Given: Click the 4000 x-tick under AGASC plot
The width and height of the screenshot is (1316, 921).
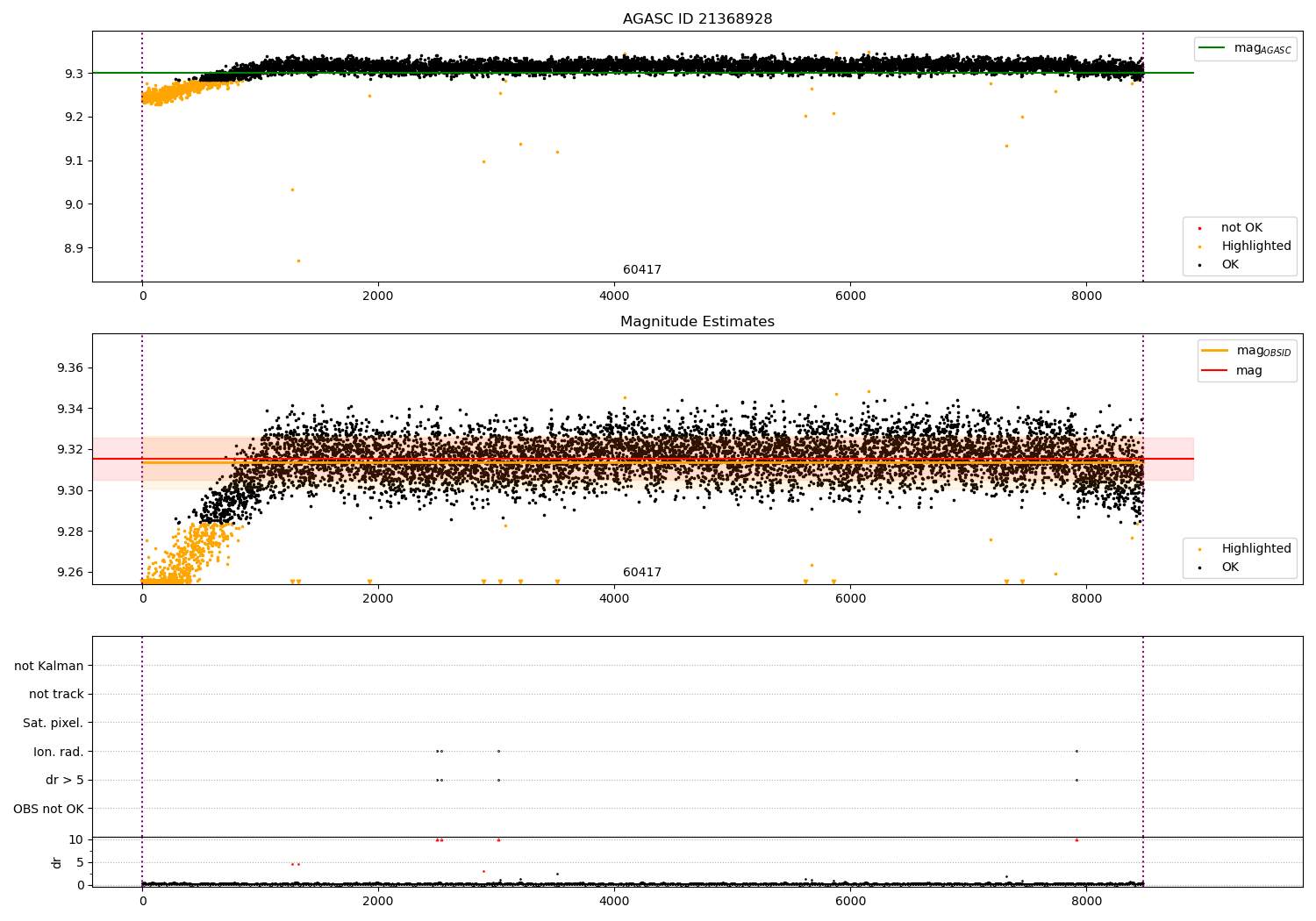Looking at the screenshot, I should [x=614, y=296].
